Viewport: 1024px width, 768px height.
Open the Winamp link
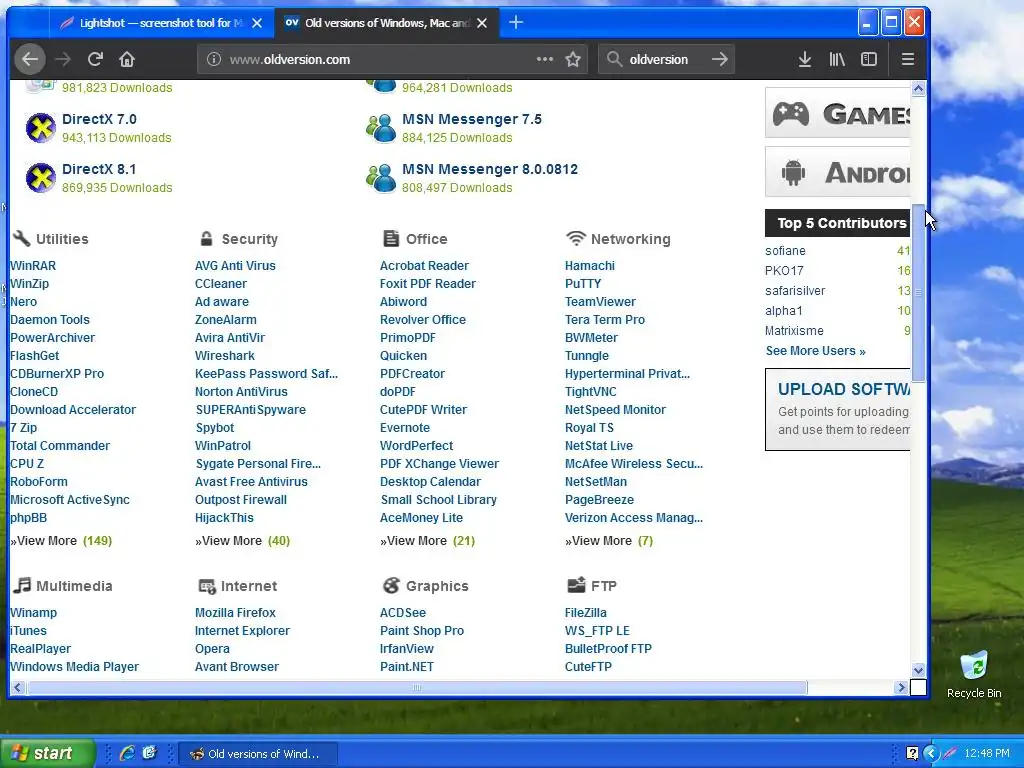click(x=33, y=613)
